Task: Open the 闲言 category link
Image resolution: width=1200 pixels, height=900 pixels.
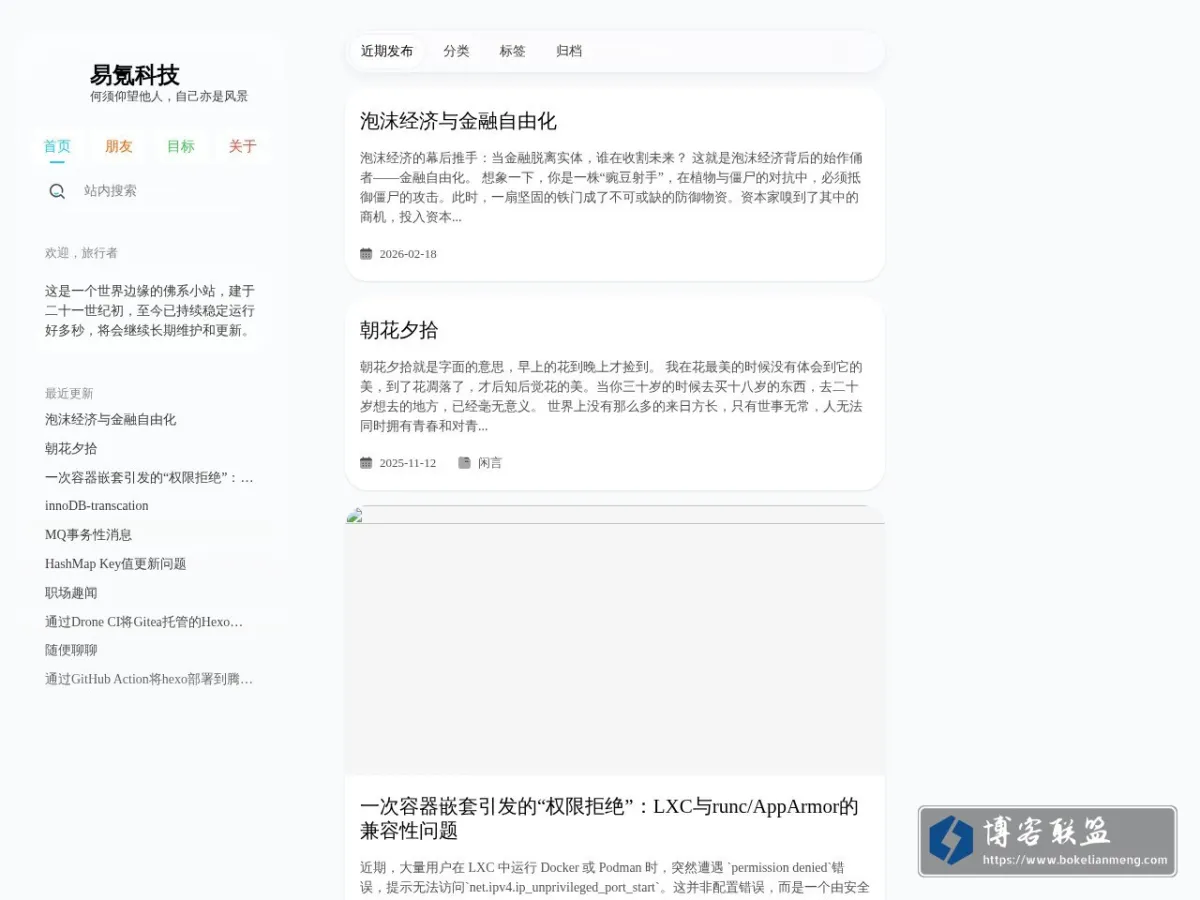Action: point(490,463)
